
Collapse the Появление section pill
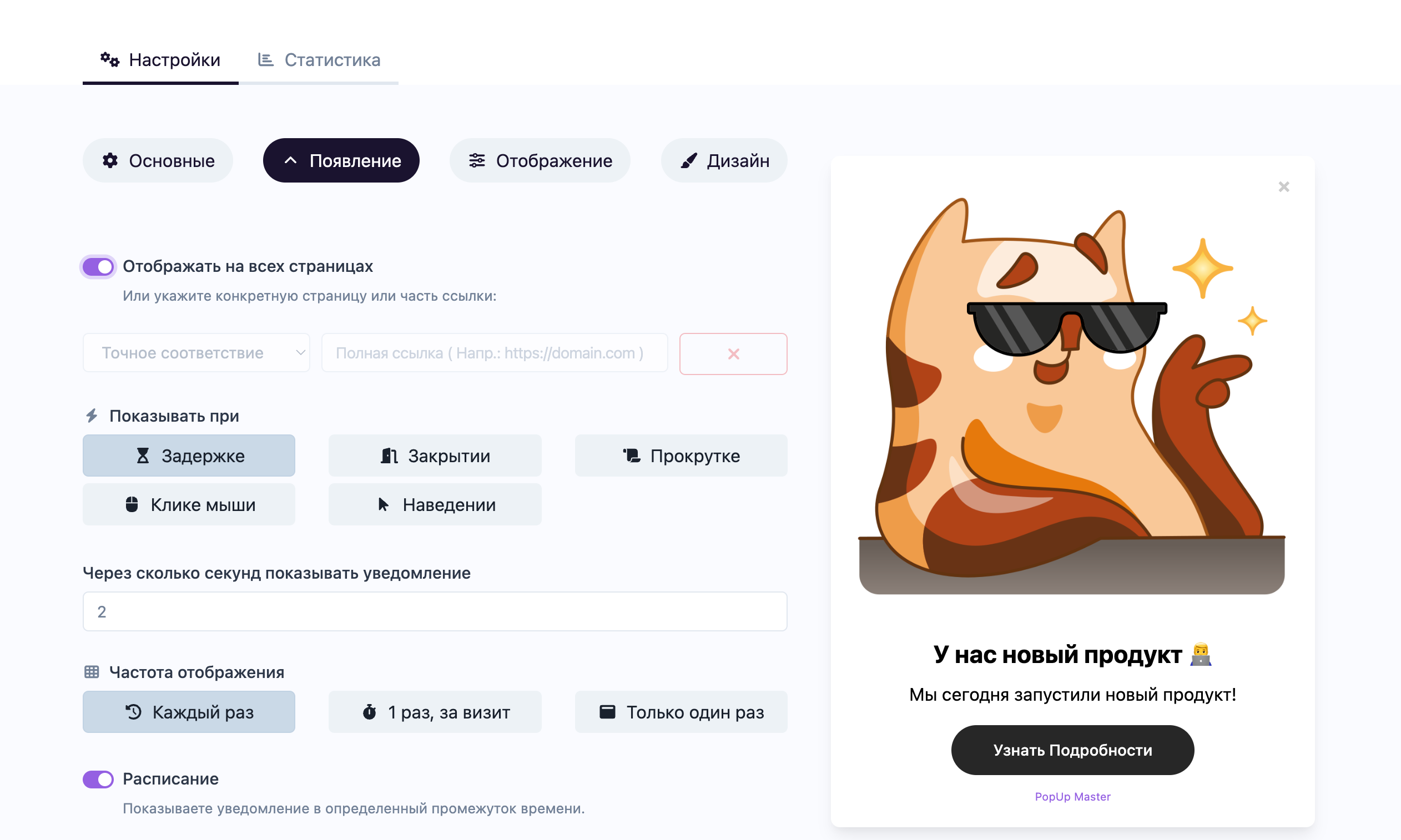click(341, 161)
